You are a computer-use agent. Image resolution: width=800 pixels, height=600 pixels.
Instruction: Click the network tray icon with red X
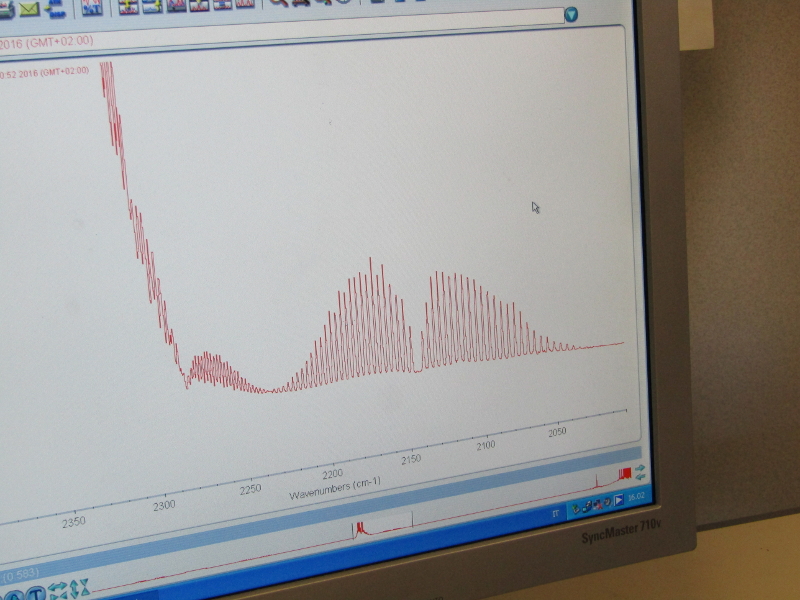tap(596, 506)
